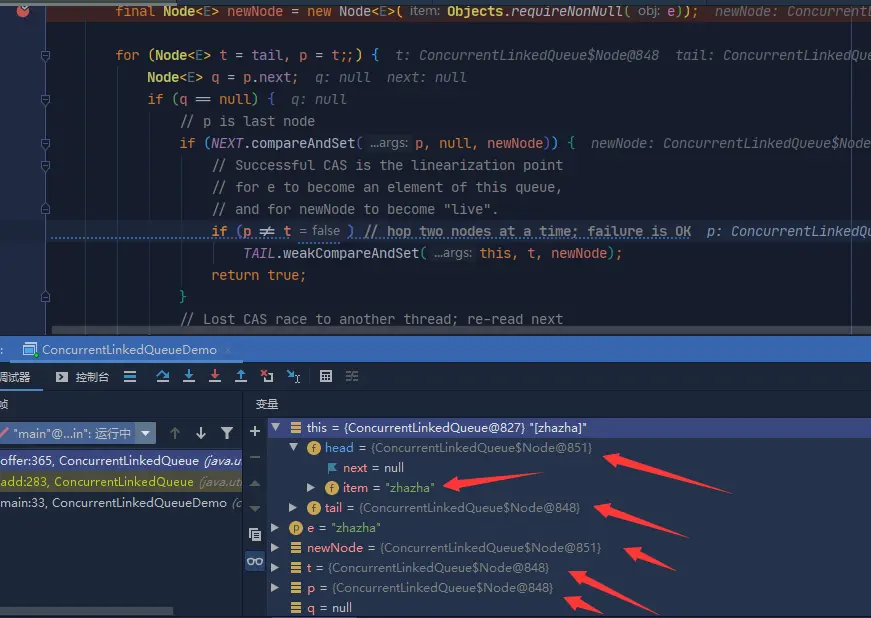
Task: Switch to the 控制台 console tab
Action: click(82, 377)
